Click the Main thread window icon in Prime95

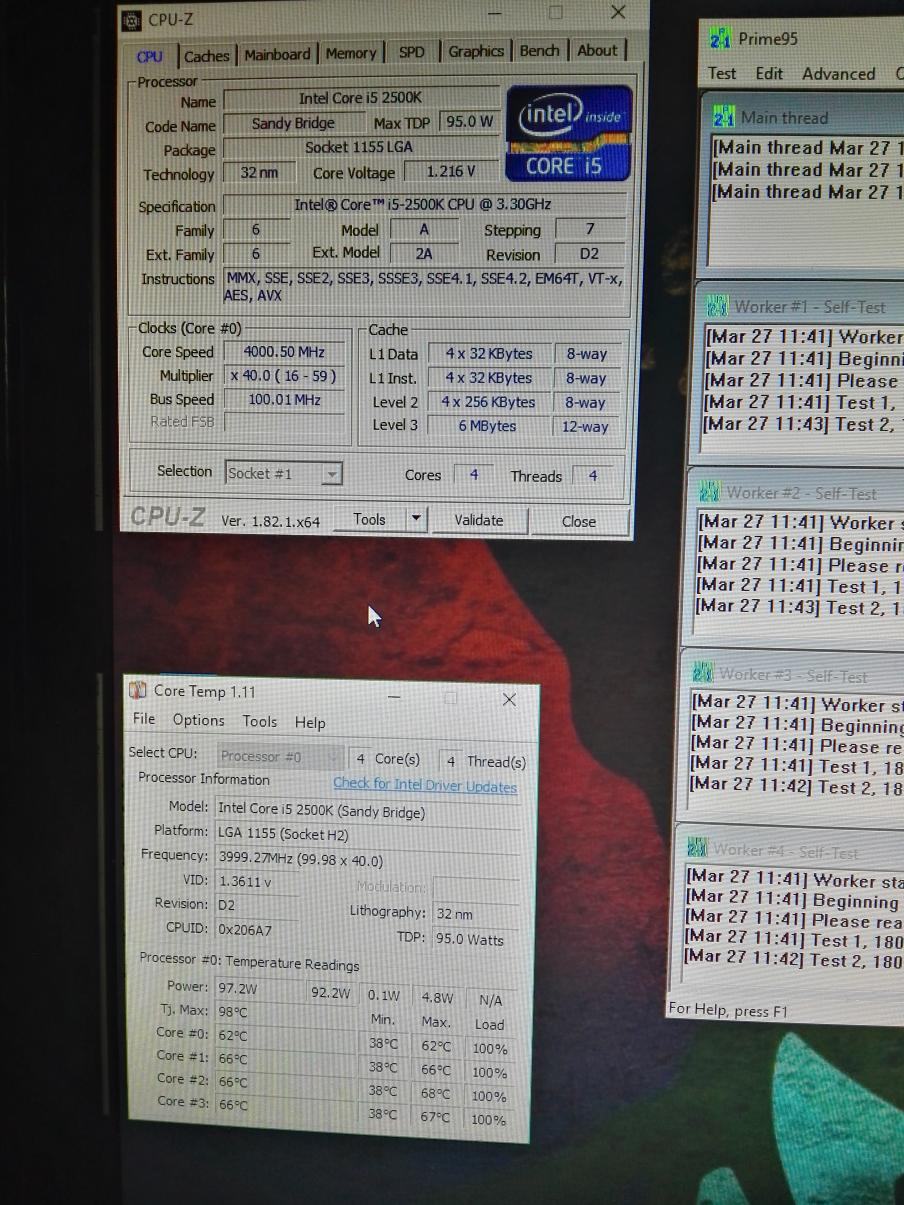coord(723,117)
